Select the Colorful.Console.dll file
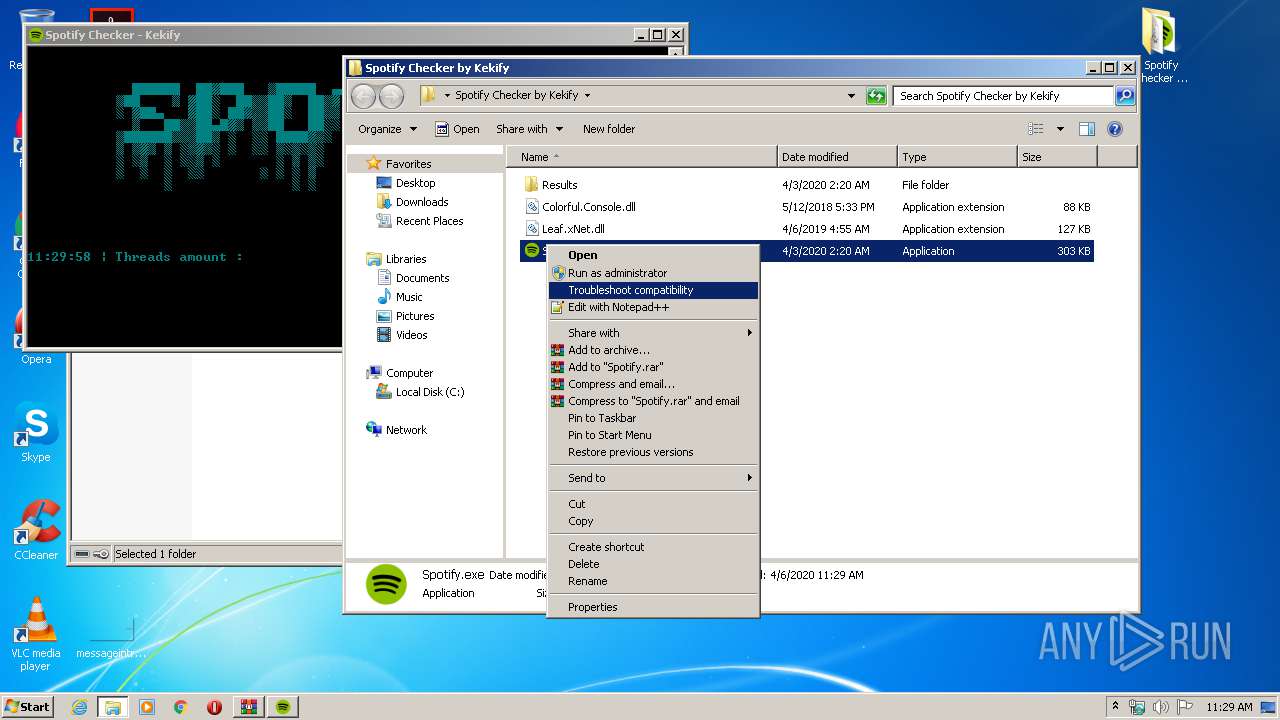This screenshot has width=1280, height=720. 588,207
